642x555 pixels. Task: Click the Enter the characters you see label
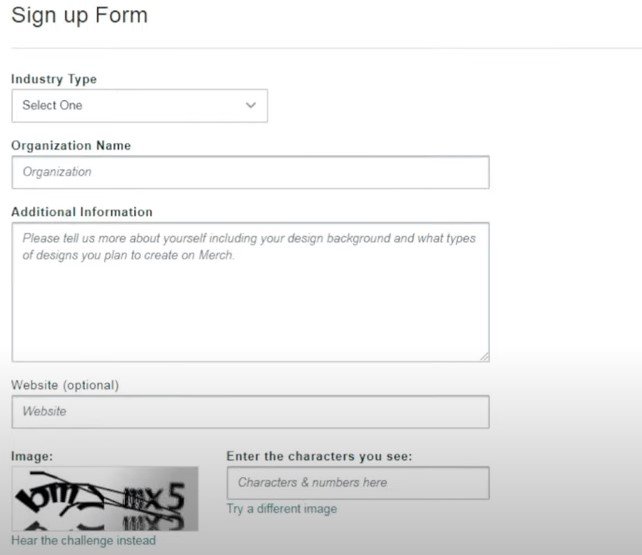(319, 456)
